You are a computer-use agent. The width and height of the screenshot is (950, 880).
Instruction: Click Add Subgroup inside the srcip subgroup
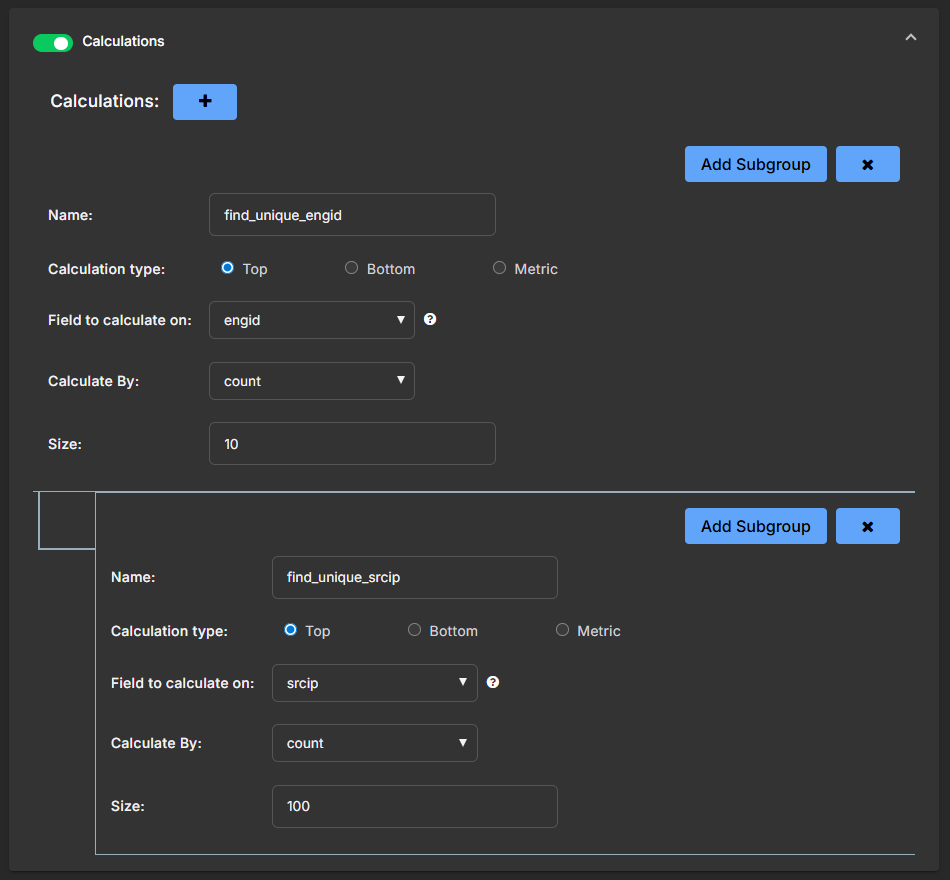755,526
